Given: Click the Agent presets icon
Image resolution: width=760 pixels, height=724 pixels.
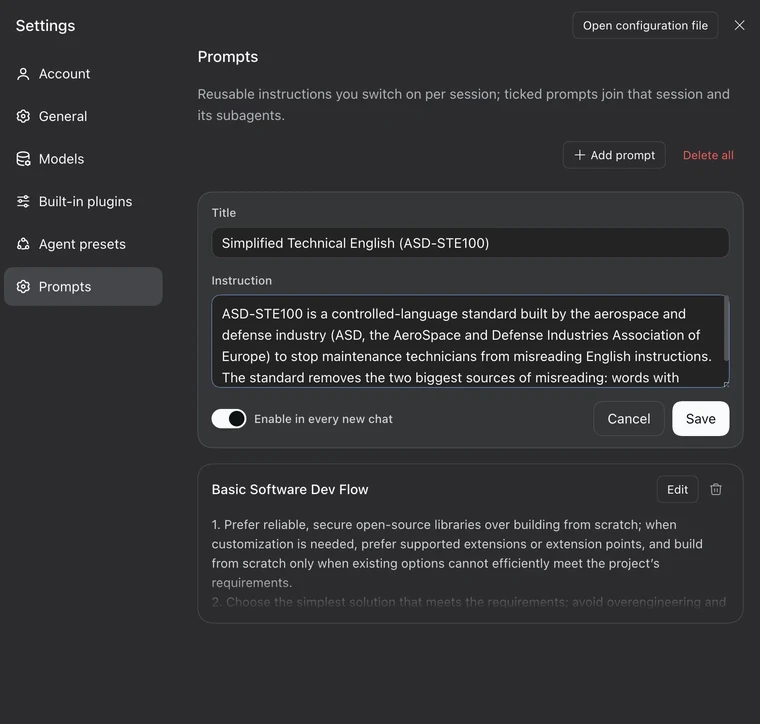Looking at the screenshot, I should (23, 244).
